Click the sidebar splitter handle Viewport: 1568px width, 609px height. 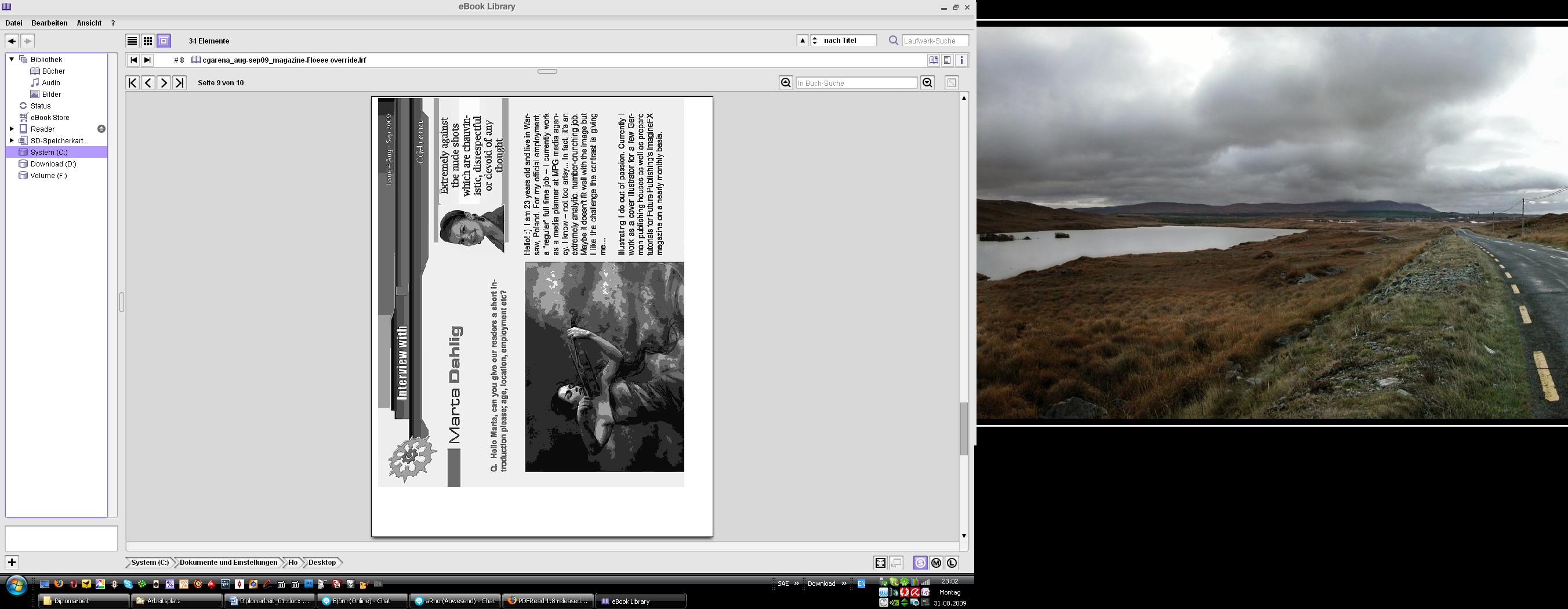coord(122,302)
